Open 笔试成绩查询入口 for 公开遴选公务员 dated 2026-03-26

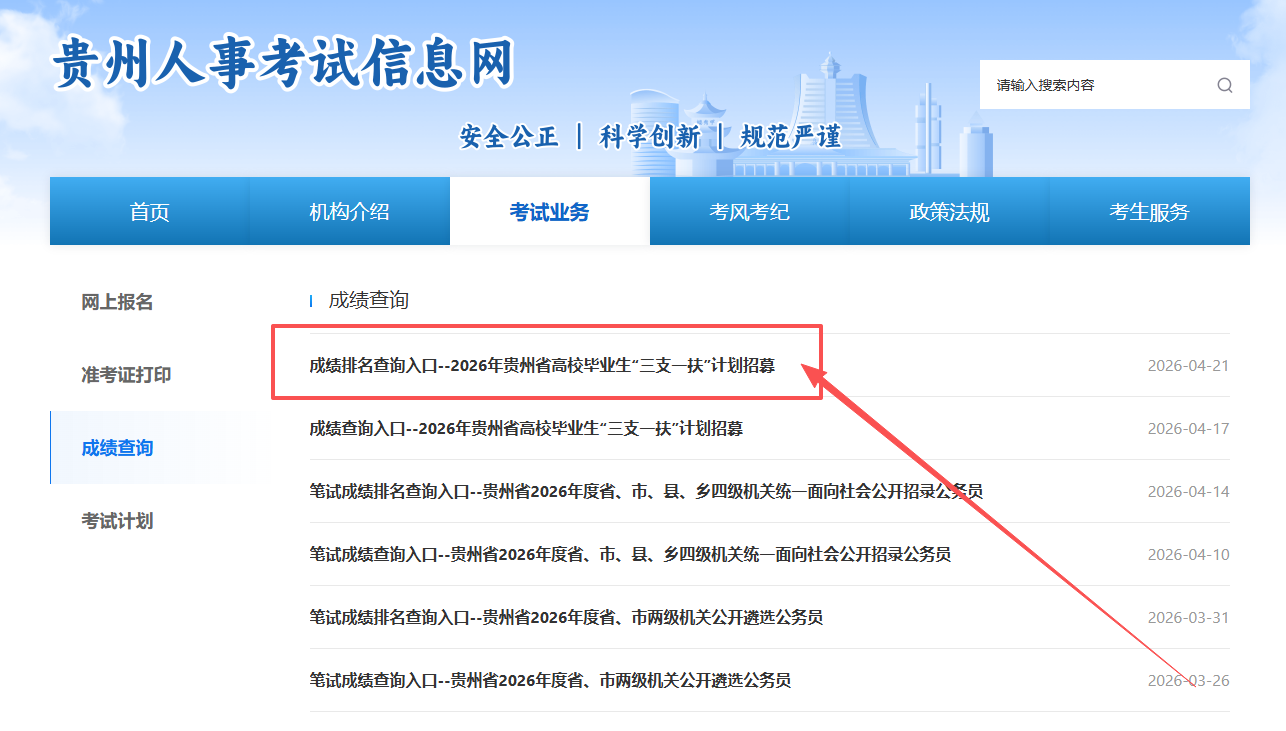tap(550, 681)
